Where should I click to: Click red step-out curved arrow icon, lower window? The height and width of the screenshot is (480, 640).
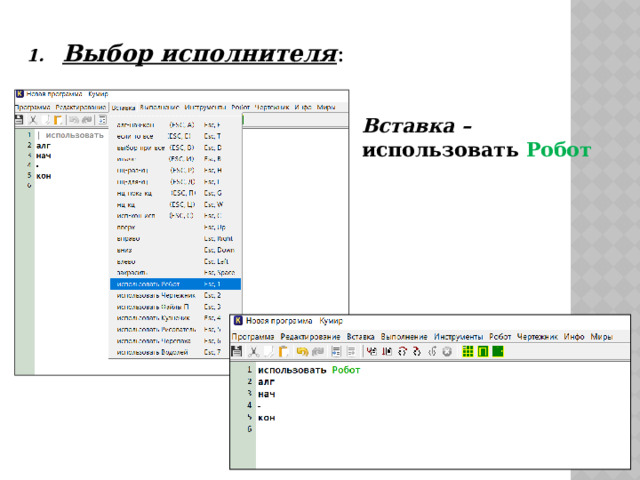click(417, 351)
